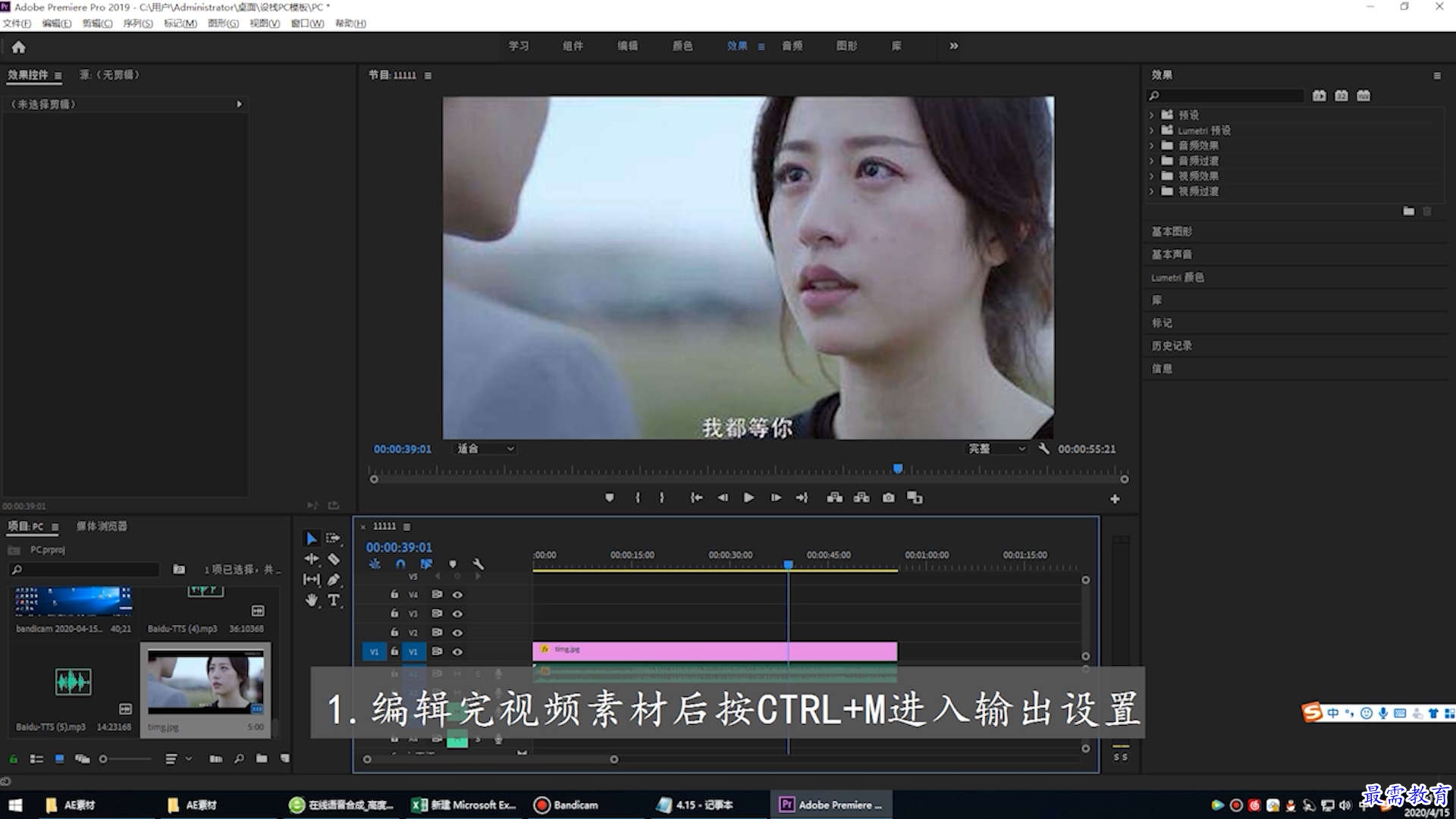Toggle lock on track V2
1456x819 pixels.
pyautogui.click(x=394, y=632)
